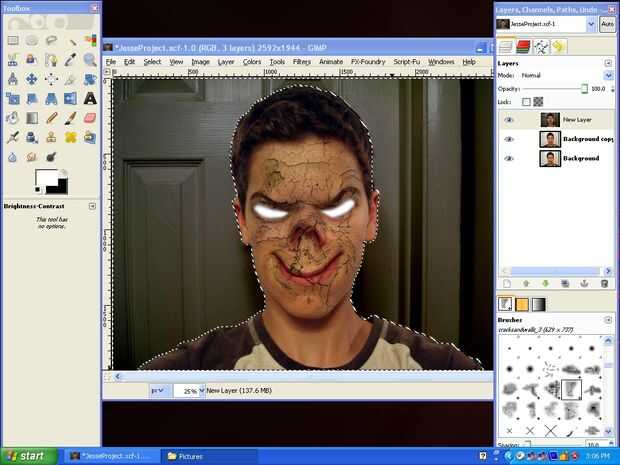Viewport: 620px width, 465px height.
Task: Select the Flip tool
Action: [71, 98]
